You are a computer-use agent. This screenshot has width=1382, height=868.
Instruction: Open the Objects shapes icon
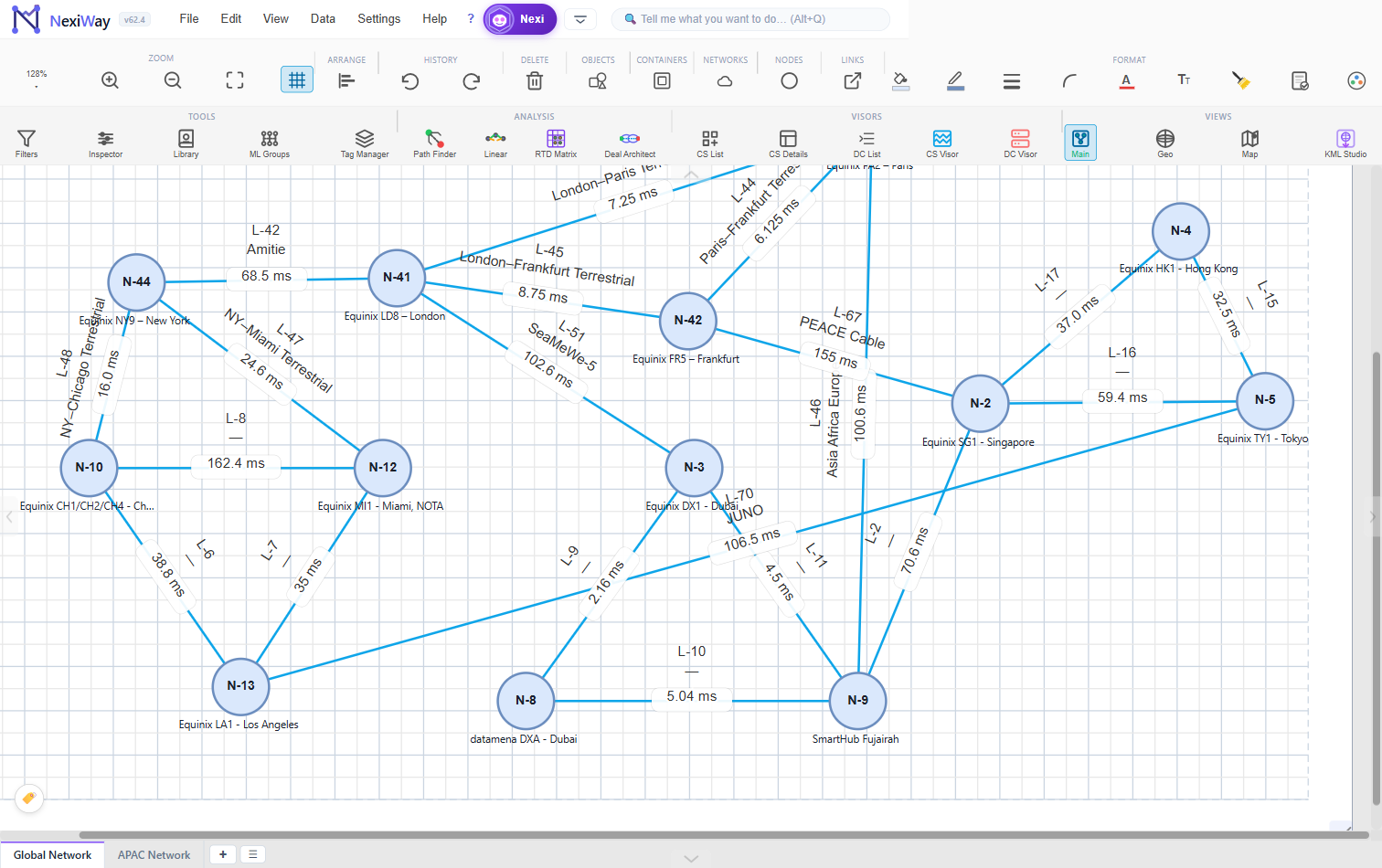tap(598, 80)
